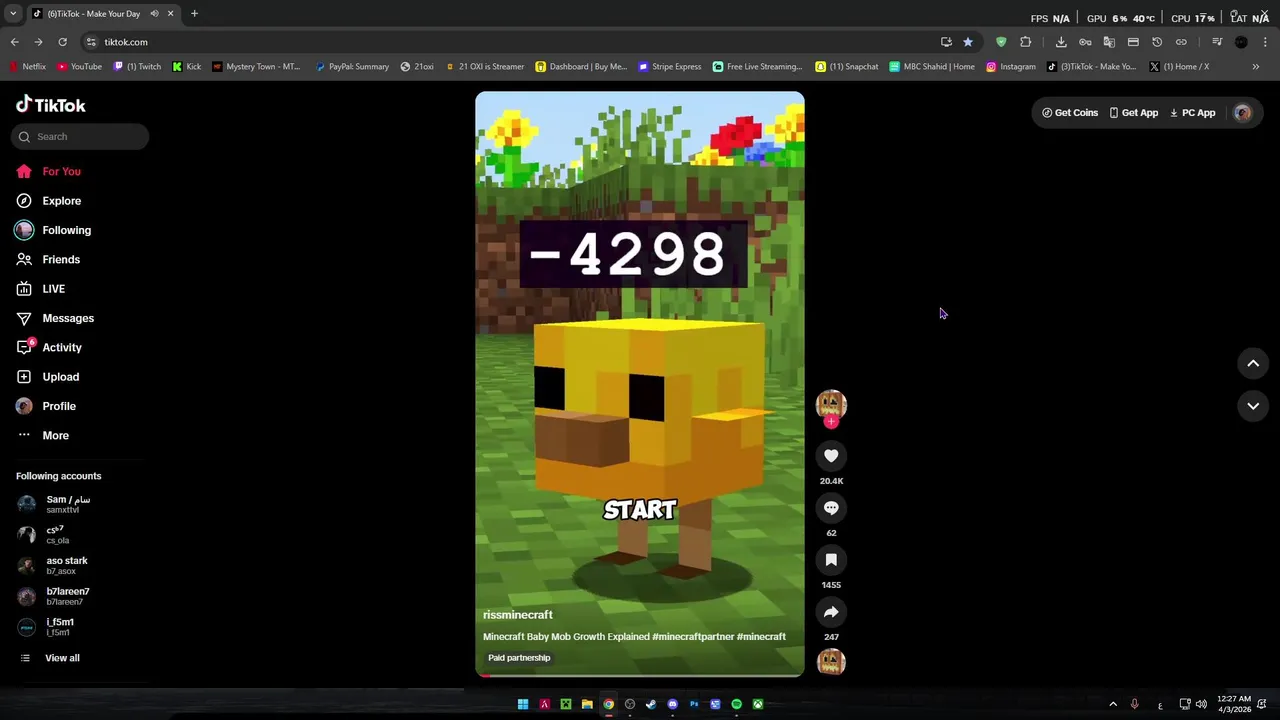Screen dimensions: 1280x720
Task: Open the PayPal: Summary bookmark
Action: tap(351, 67)
